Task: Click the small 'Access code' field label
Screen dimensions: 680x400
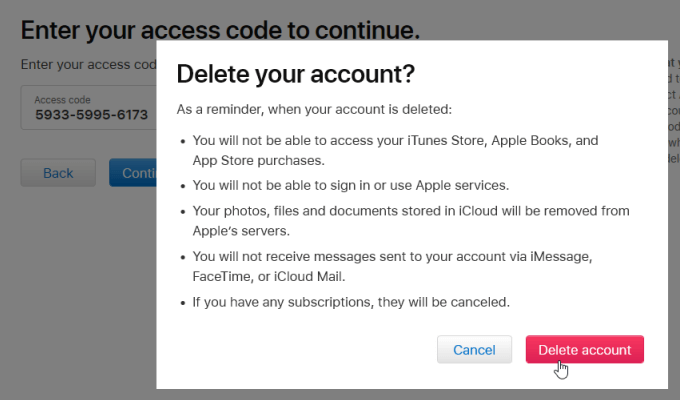Action: click(x=62, y=100)
